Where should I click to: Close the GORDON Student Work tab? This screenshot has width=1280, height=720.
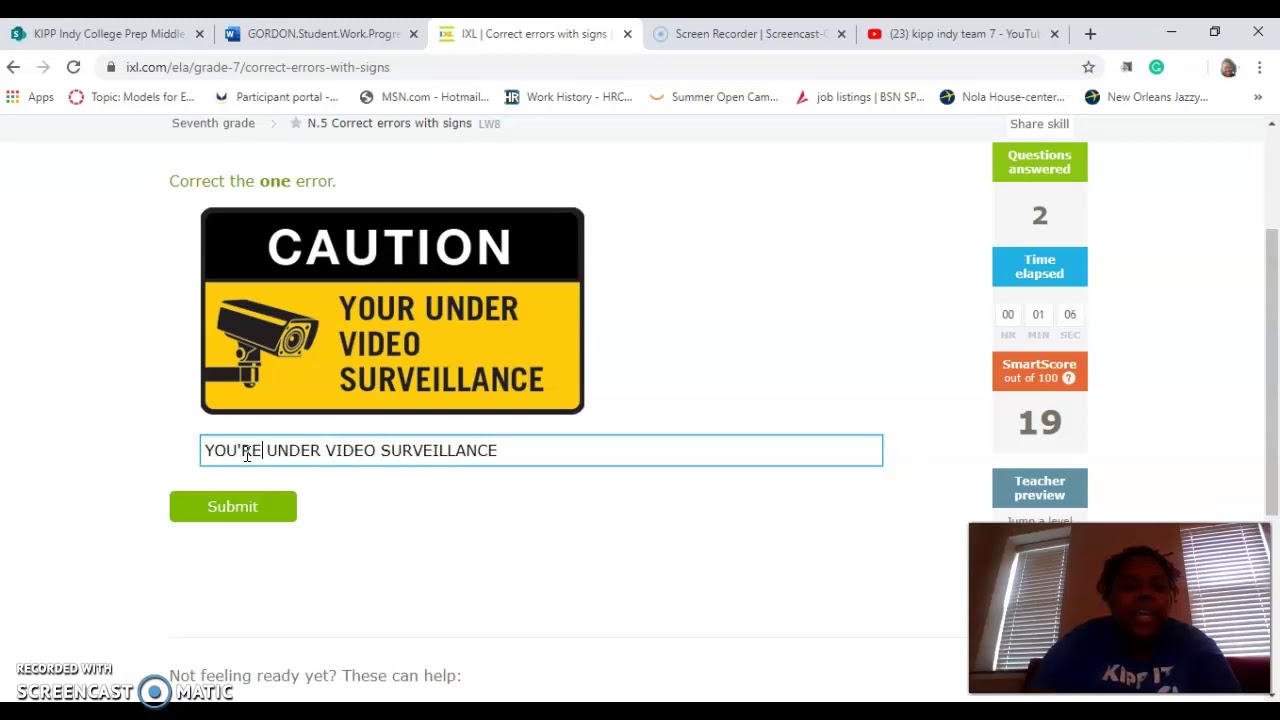(413, 34)
